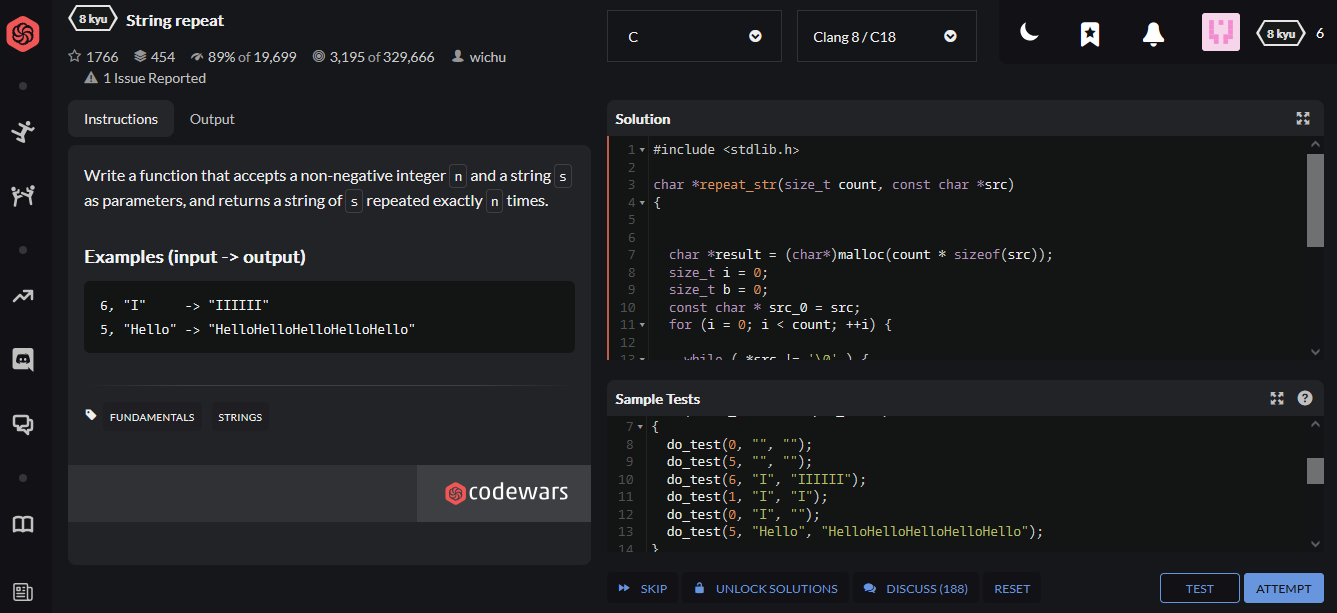The width and height of the screenshot is (1337, 613).
Task: Open the user profile avatar
Action: (1220, 33)
